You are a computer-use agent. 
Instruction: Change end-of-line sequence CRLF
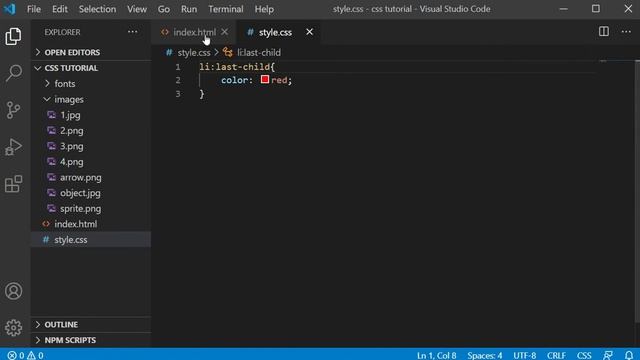click(556, 355)
